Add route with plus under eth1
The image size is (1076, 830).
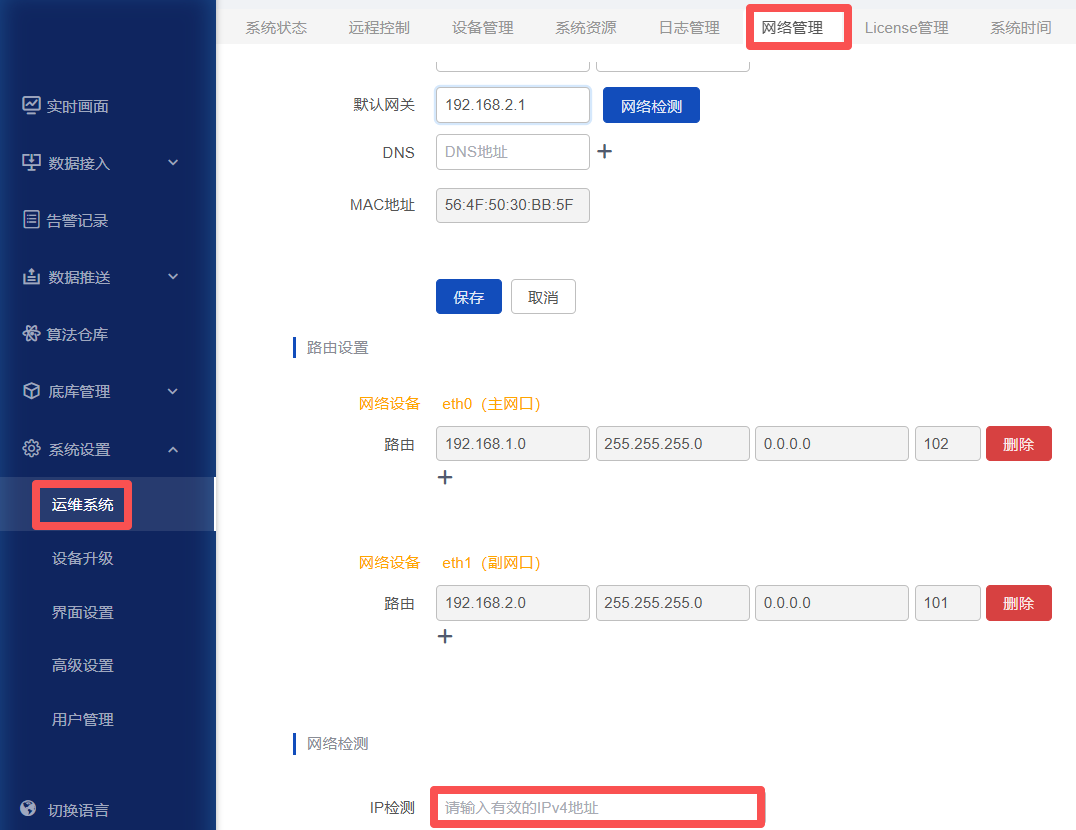point(445,637)
